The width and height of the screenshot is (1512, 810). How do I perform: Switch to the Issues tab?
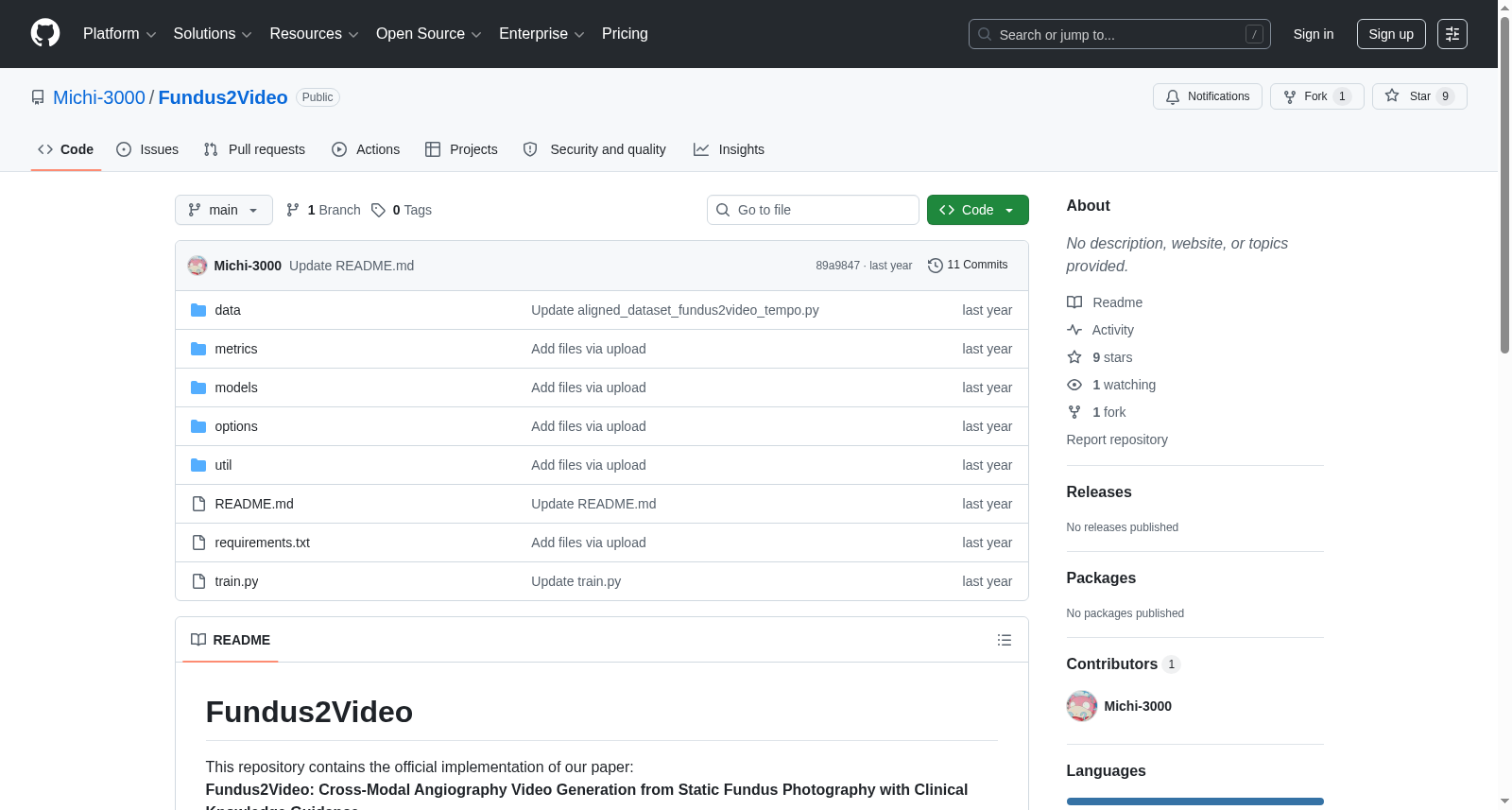[x=147, y=149]
